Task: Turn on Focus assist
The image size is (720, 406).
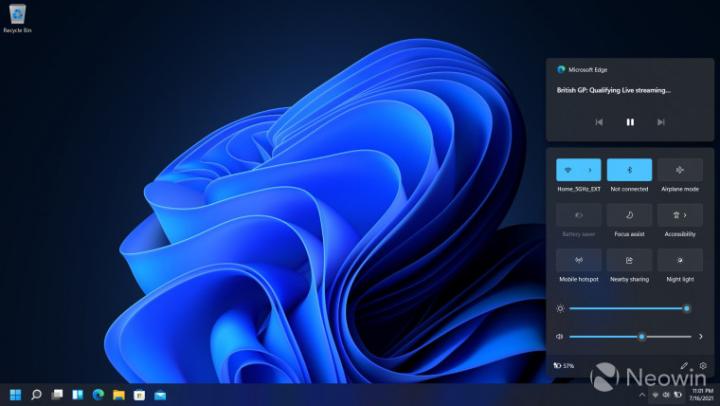Action: coord(630,215)
